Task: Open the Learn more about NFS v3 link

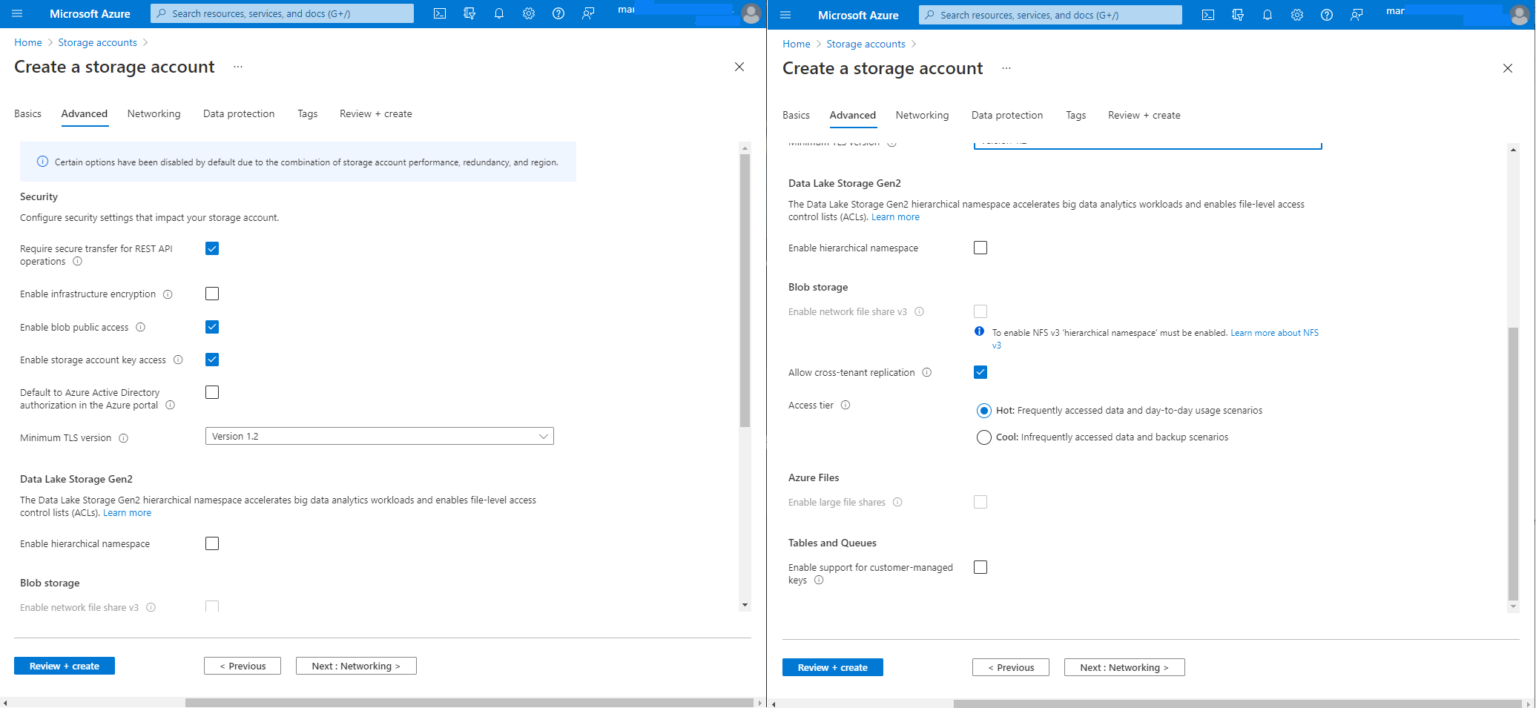Action: point(1274,331)
